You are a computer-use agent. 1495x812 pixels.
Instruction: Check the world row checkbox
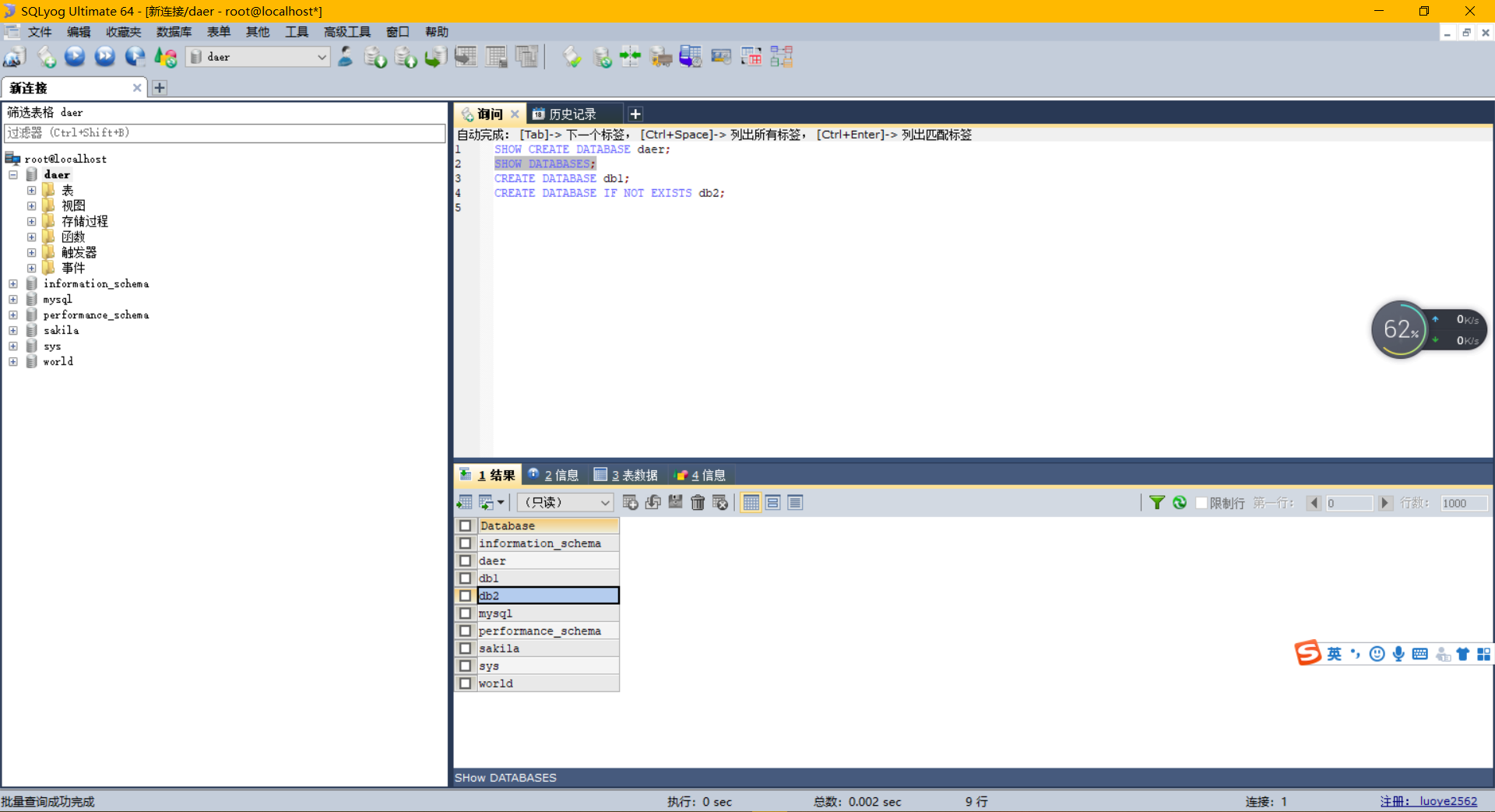click(x=465, y=684)
